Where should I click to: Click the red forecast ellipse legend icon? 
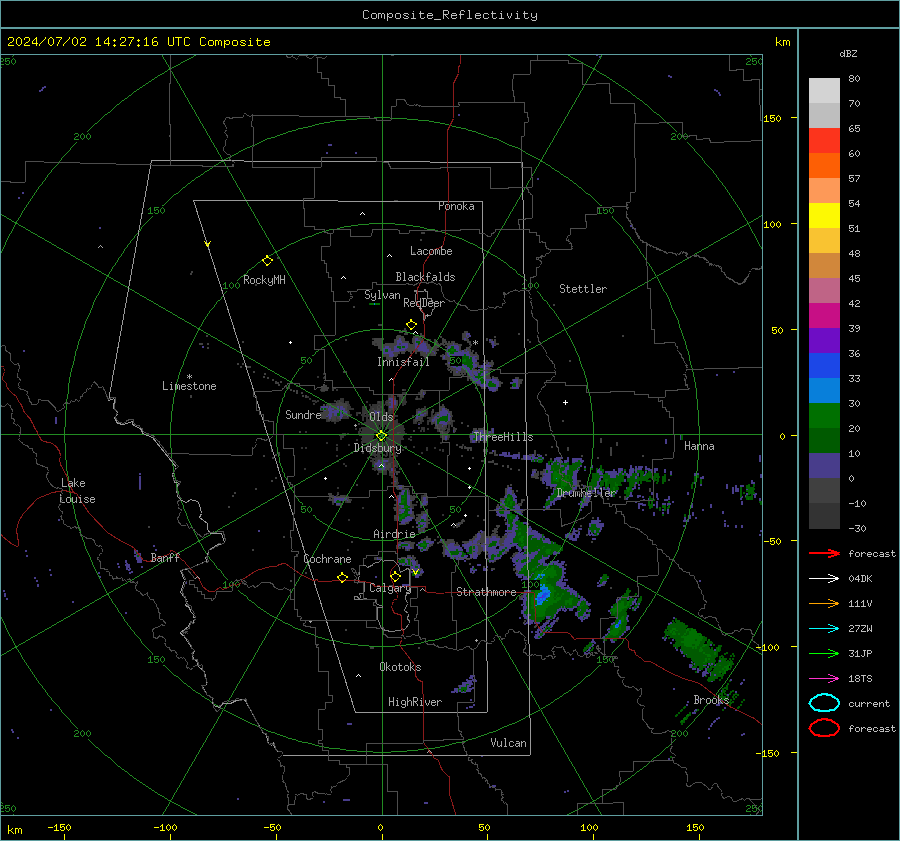824,728
